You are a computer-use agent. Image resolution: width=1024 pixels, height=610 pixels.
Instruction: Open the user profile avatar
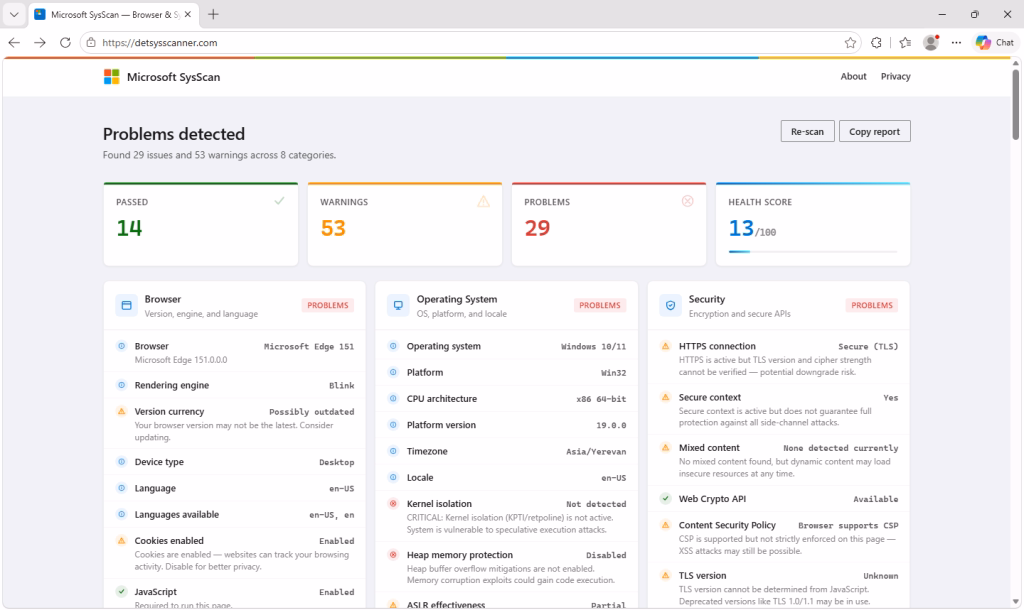[931, 42]
